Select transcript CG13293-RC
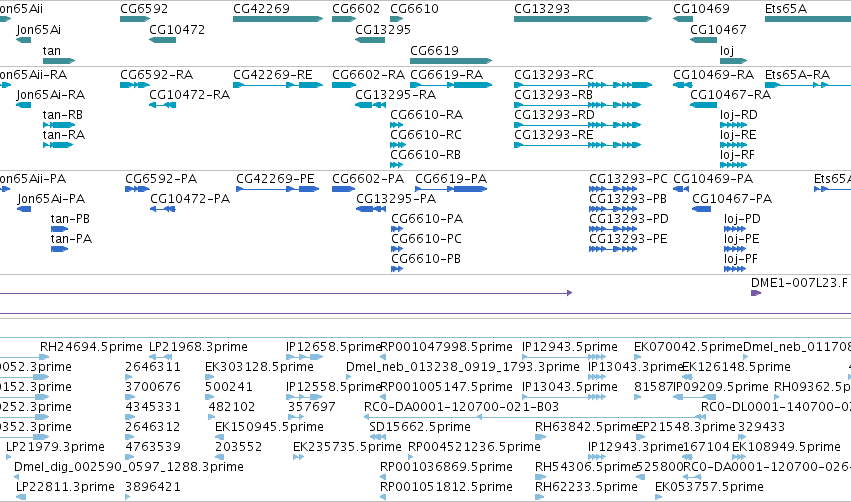The image size is (851, 502). pyautogui.click(x=554, y=75)
